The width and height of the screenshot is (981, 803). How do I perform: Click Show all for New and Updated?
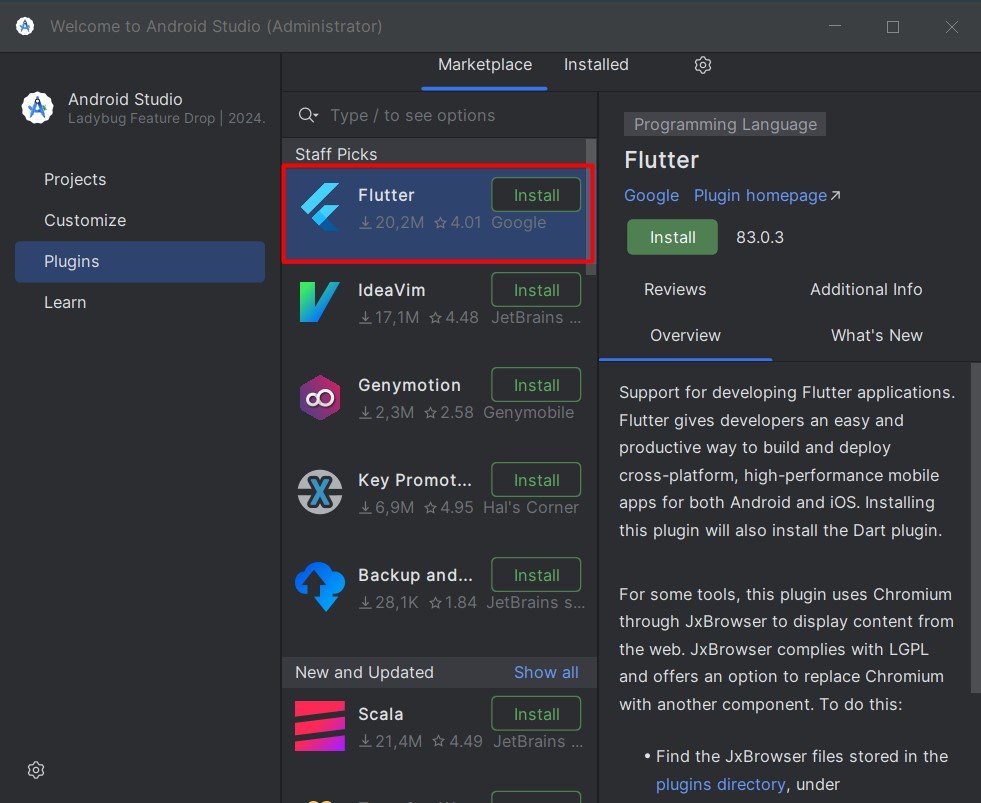point(546,672)
